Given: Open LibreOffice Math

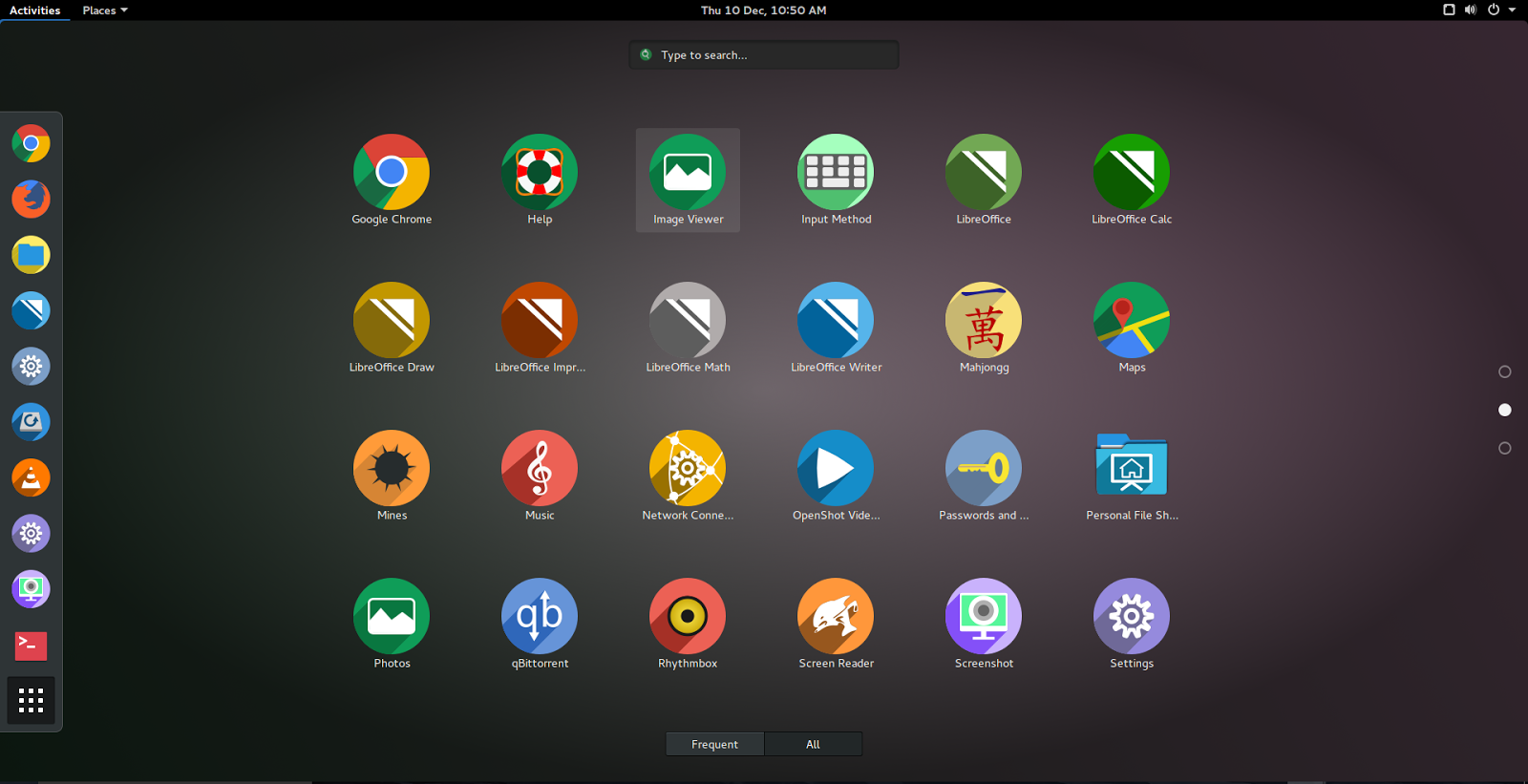Looking at the screenshot, I should point(688,320).
